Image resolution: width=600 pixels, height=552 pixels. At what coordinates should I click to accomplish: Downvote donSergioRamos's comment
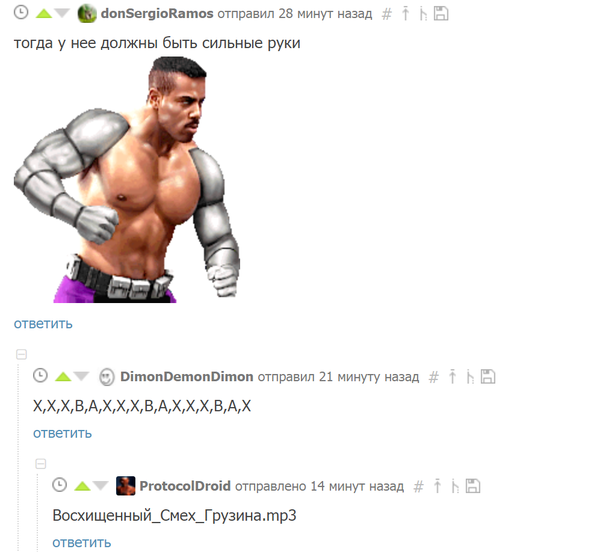click(62, 14)
